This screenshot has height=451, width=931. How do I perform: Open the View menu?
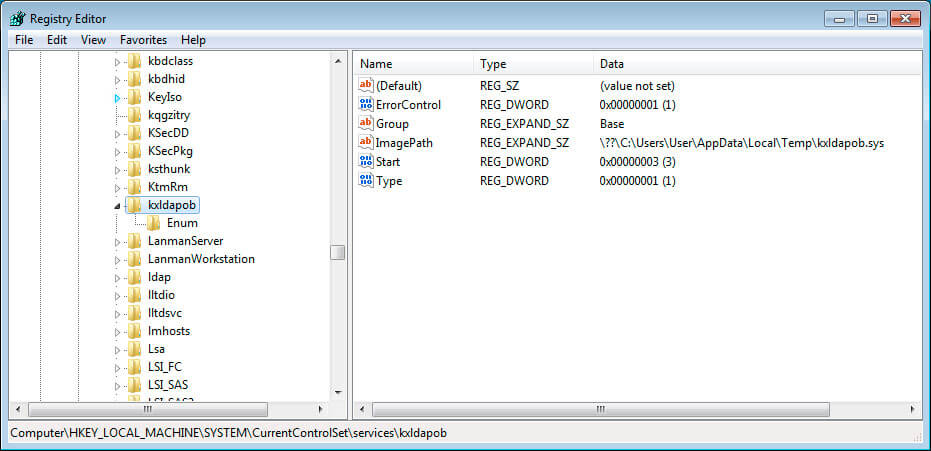click(x=93, y=40)
